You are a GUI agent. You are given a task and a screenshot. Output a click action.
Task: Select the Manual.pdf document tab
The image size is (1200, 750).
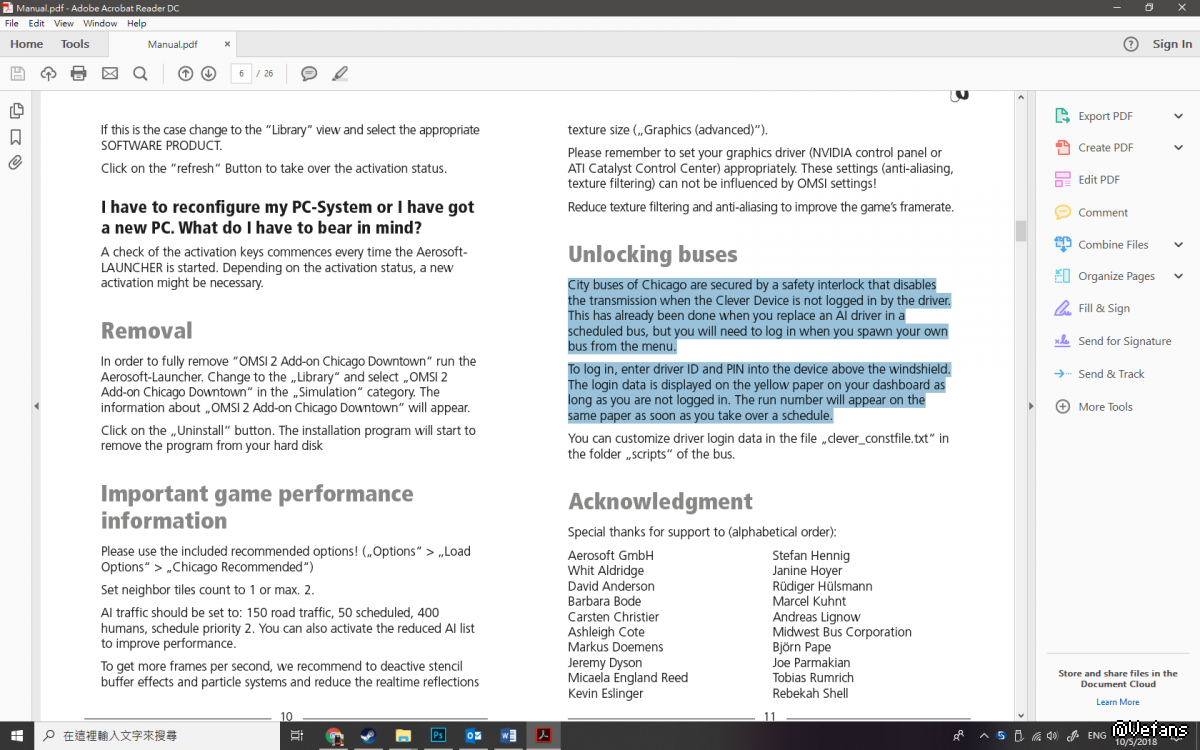click(172, 45)
